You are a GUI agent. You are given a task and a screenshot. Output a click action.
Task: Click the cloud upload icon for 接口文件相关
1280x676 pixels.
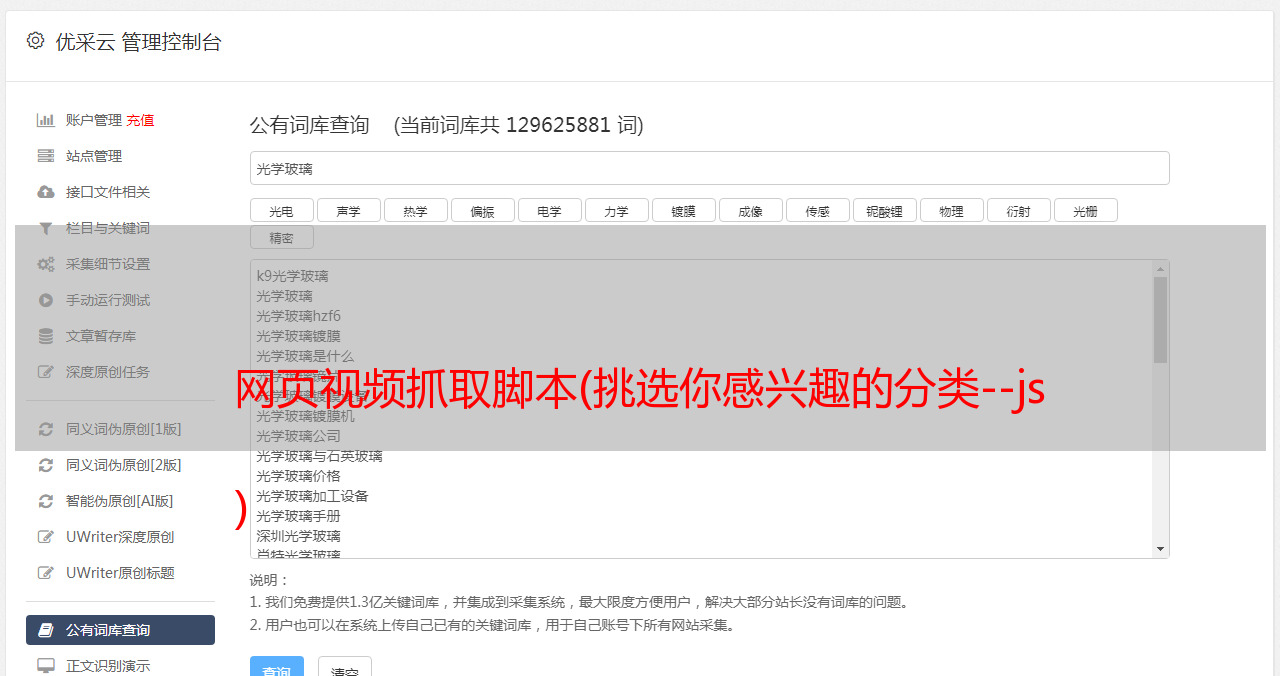click(x=46, y=192)
